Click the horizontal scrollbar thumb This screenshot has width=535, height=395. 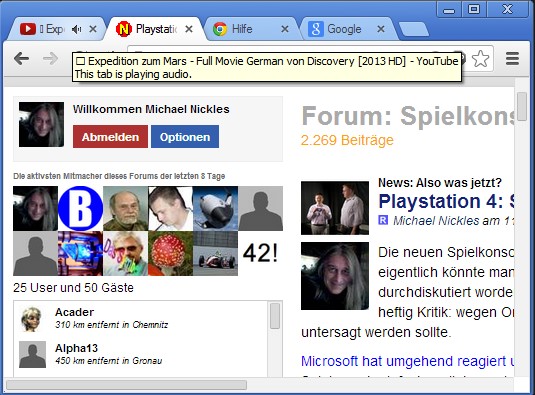[126, 385]
